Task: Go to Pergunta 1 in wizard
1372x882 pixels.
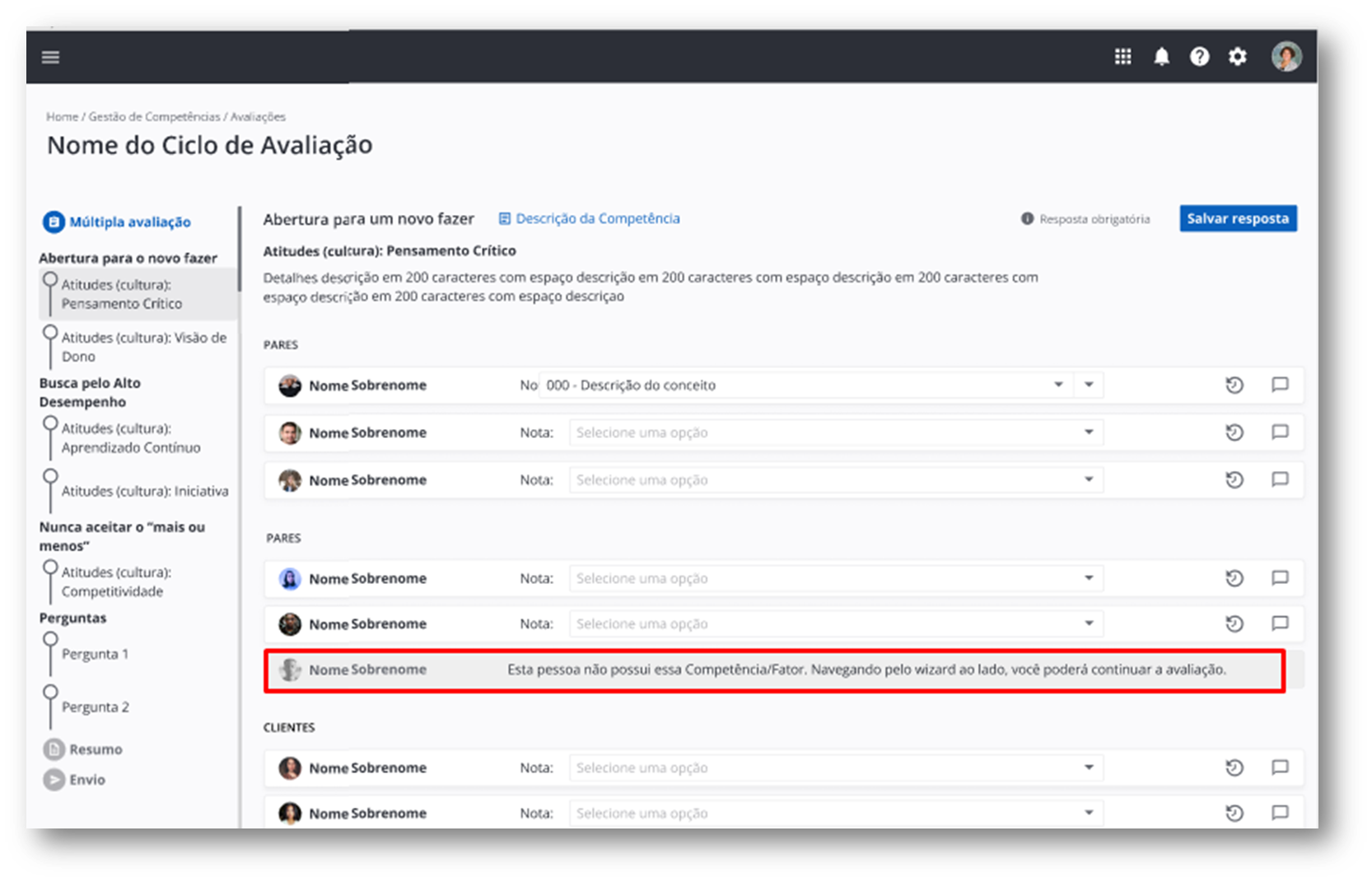Action: (95, 654)
